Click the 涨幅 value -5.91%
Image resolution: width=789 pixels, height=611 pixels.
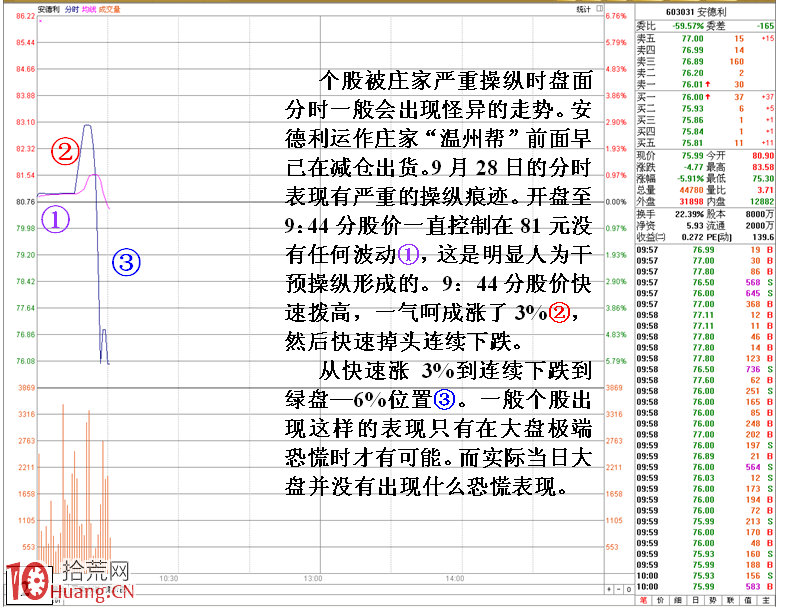click(x=691, y=179)
